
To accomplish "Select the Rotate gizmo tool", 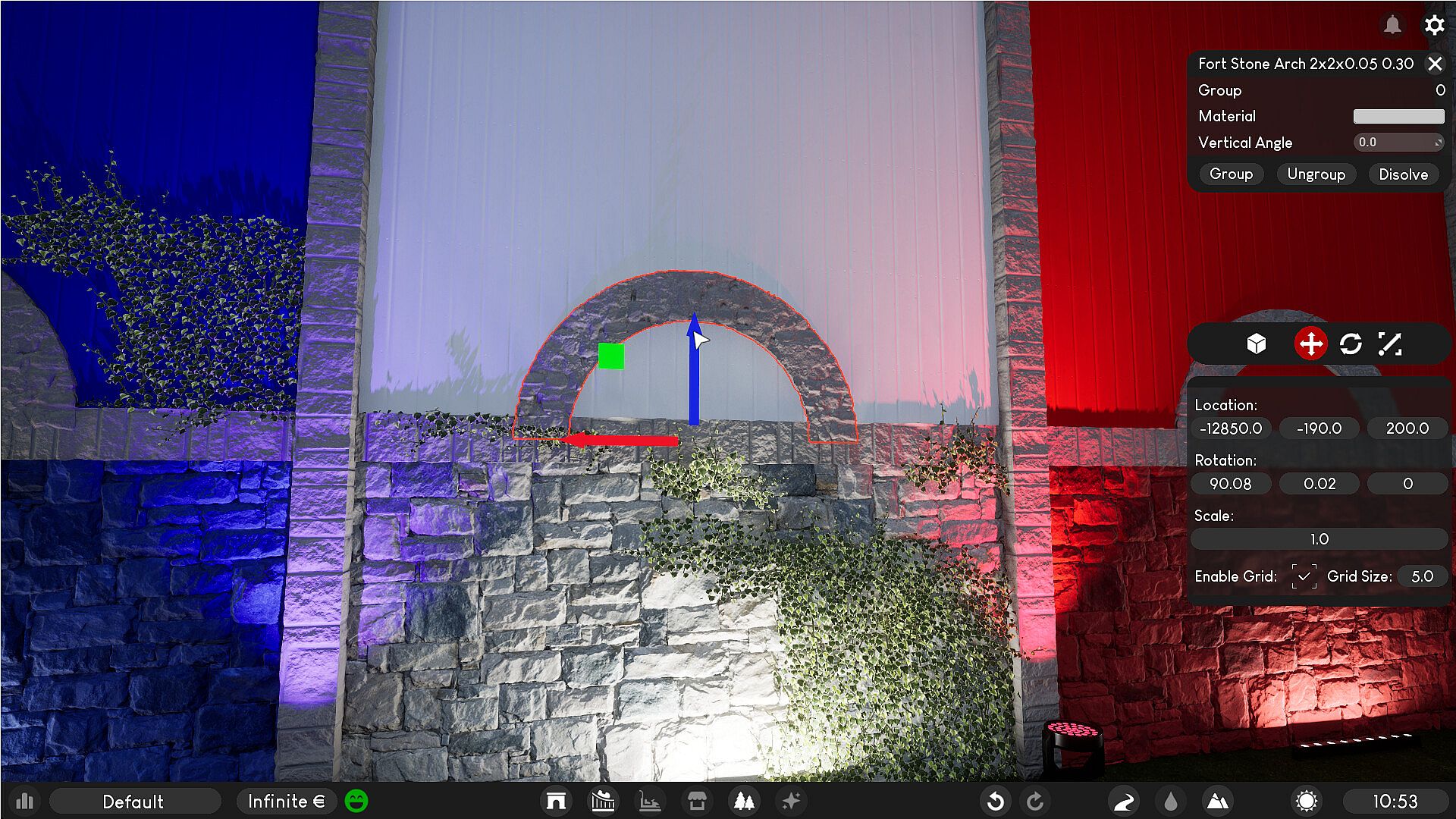I will tap(1351, 344).
